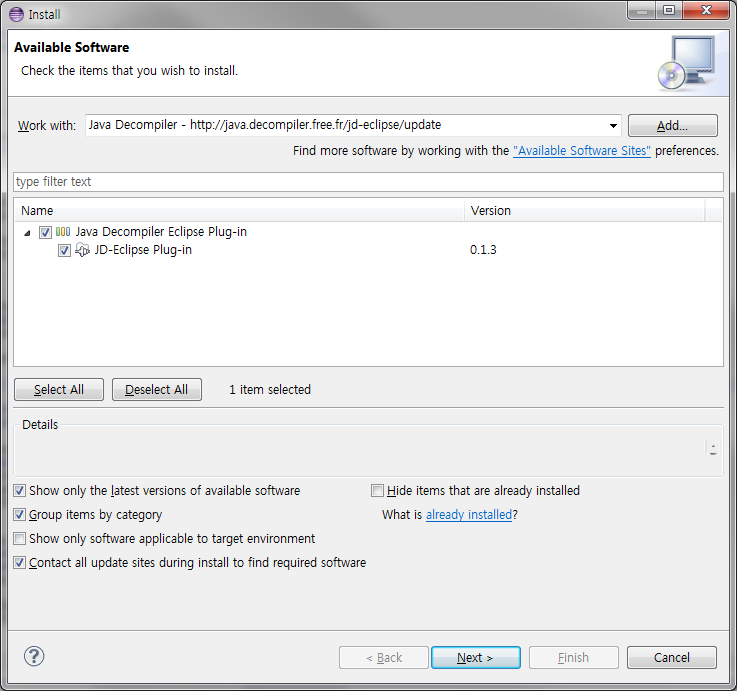Sort by the Version column header
Screen dimensions: 737x691
(585, 211)
